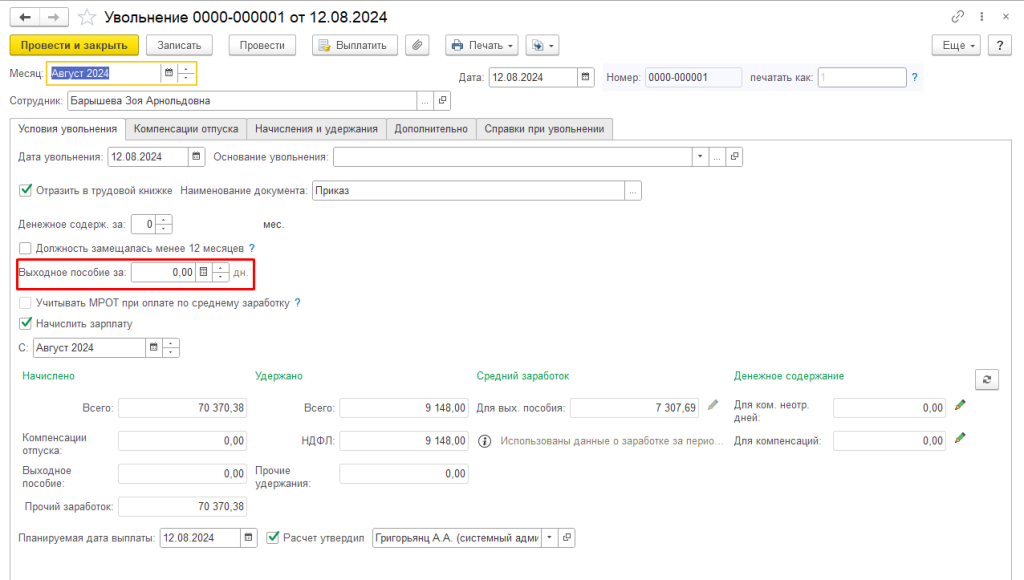
Task: Switch to 'Компенсации отпуска' tab
Action: (x=186, y=128)
